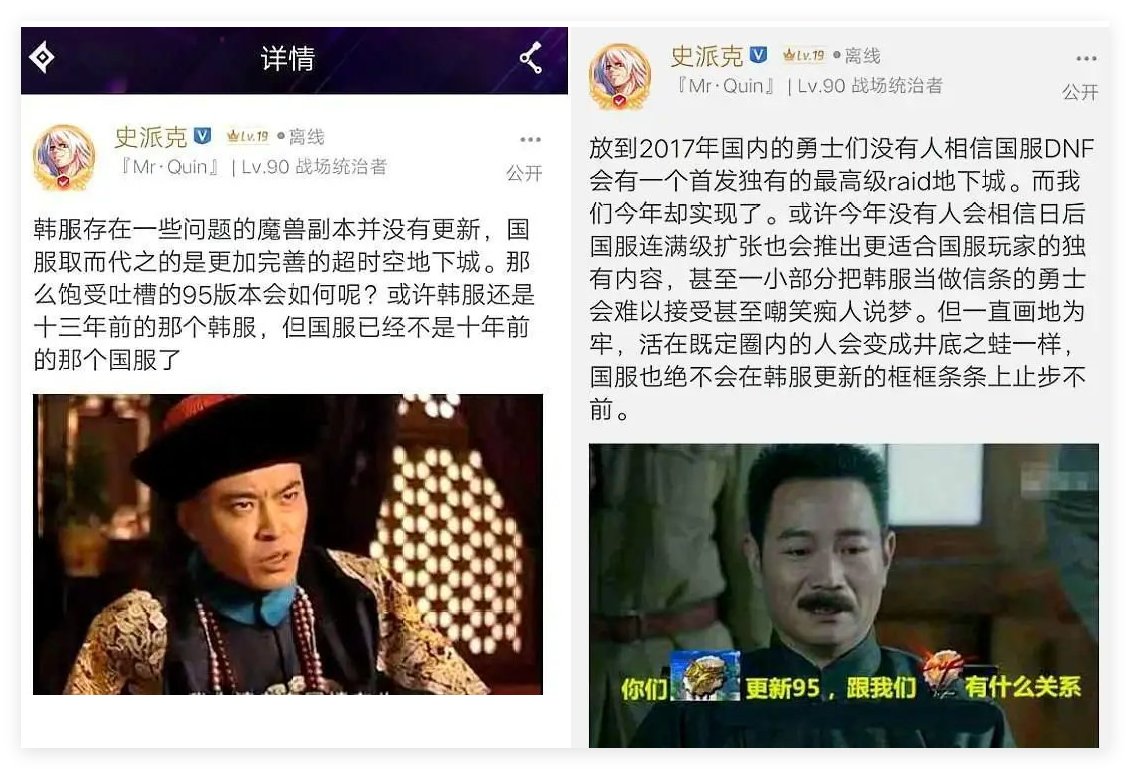1130x769 pixels.
Task: Tap verified badge next to left 史派克
Action: tap(203, 135)
